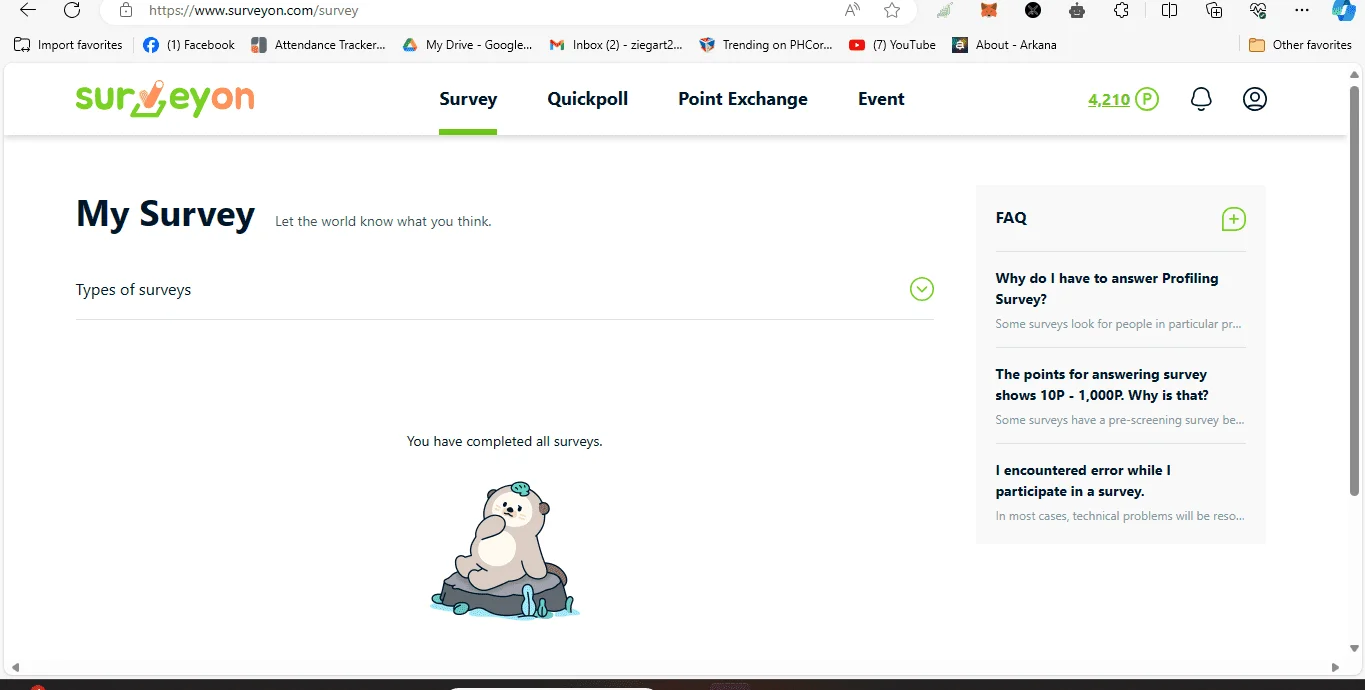Open the green feather extension icon
This screenshot has height=690, width=1365.
point(944,10)
